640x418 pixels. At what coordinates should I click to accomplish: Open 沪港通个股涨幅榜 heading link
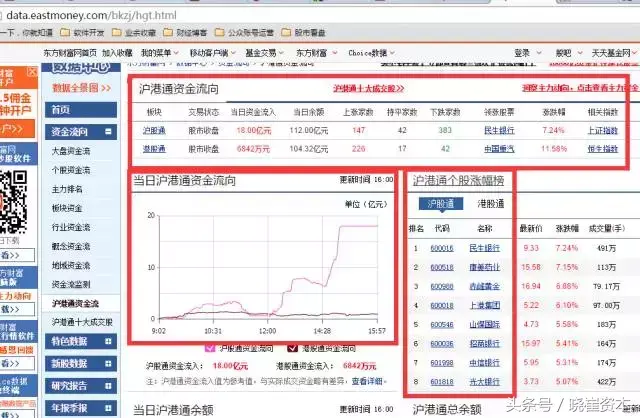458,180
